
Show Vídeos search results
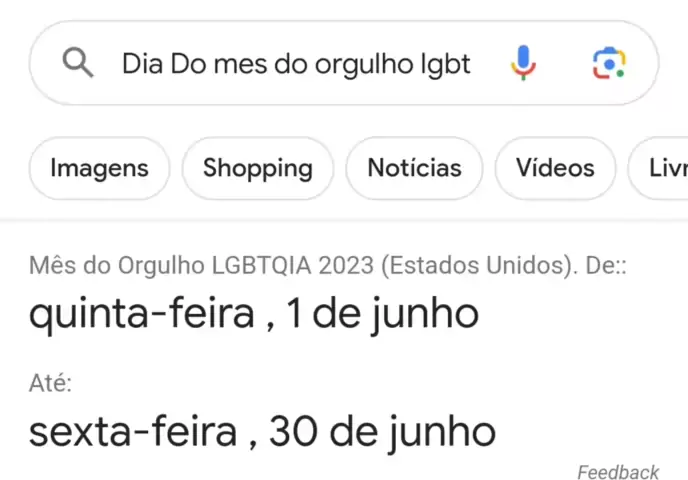tap(555, 168)
